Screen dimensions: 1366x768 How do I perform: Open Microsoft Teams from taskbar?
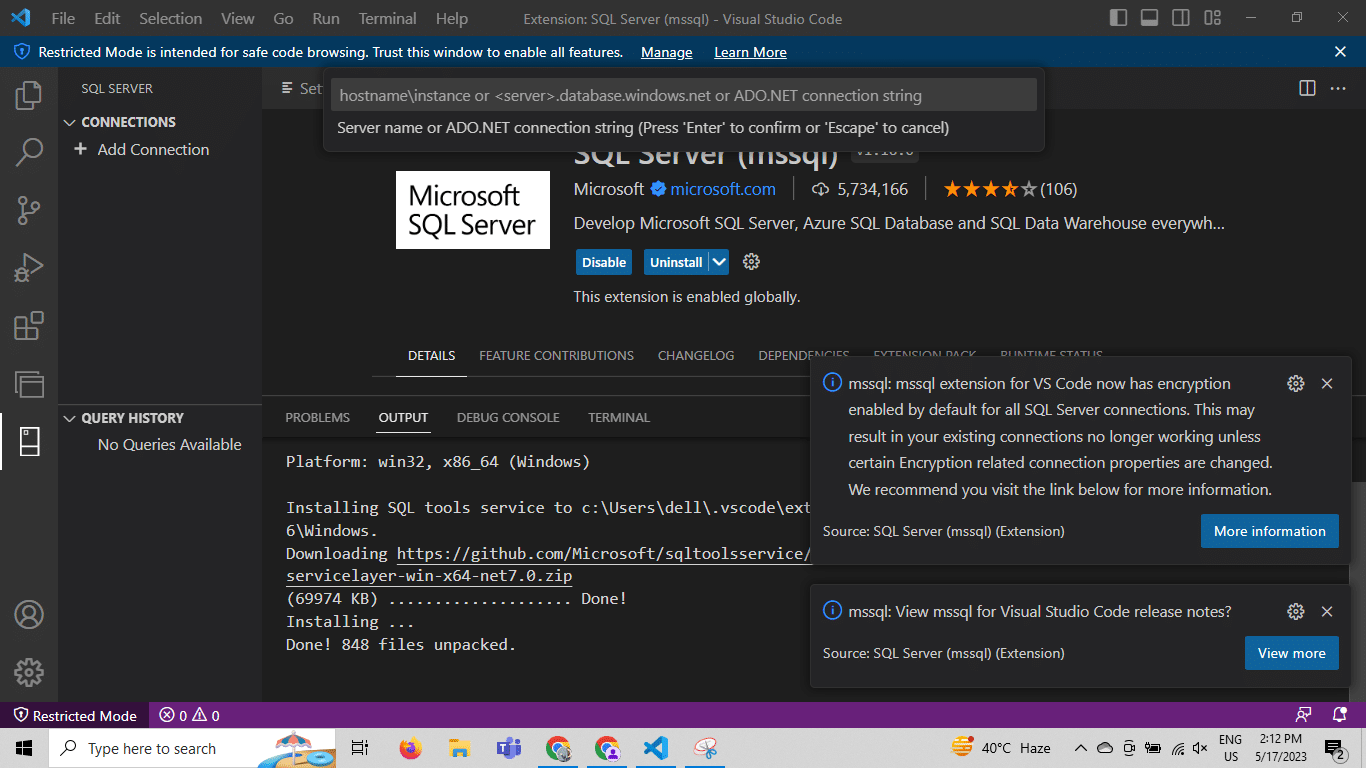click(509, 748)
